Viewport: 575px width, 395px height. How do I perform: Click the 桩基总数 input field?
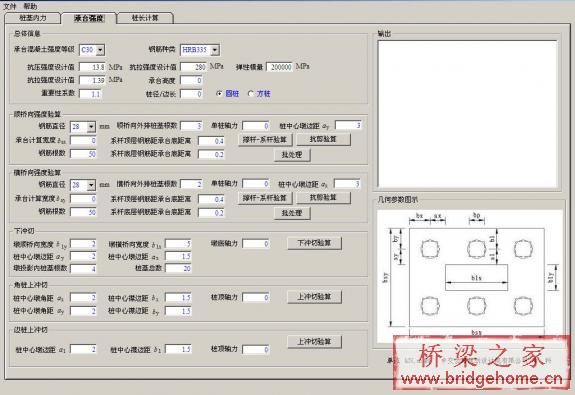pyautogui.click(x=178, y=268)
